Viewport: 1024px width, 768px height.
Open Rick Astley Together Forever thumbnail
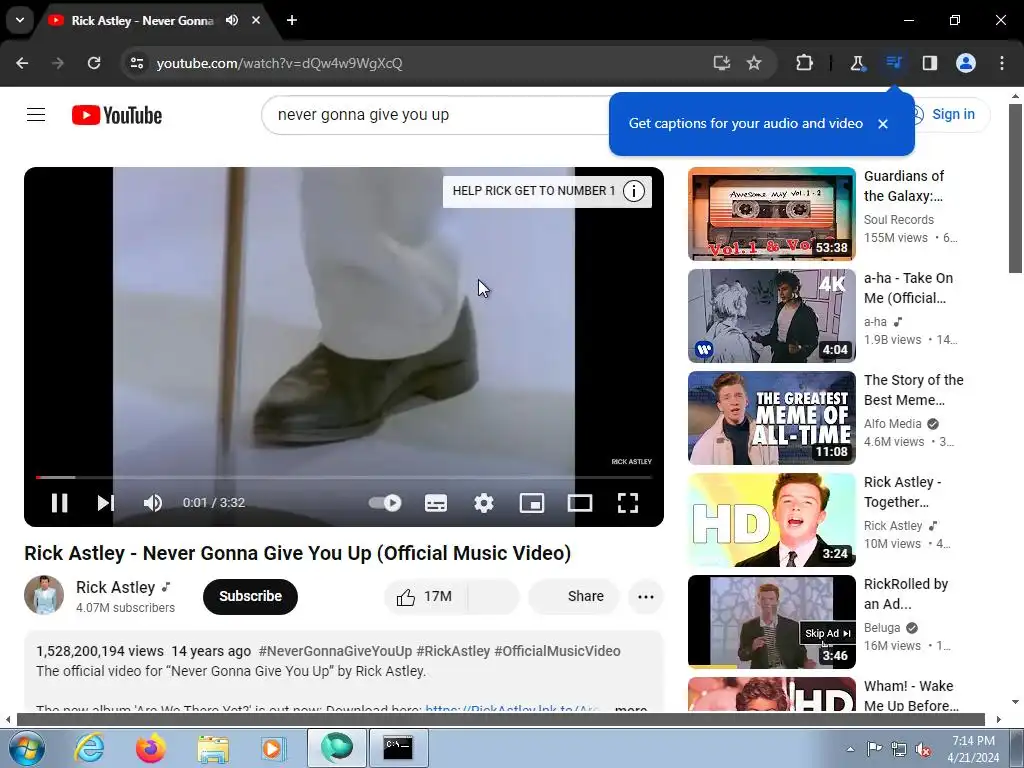(771, 520)
